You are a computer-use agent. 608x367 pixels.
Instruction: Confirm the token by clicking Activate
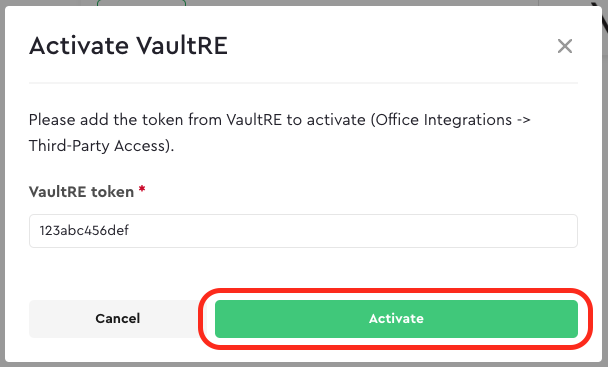[x=396, y=319]
